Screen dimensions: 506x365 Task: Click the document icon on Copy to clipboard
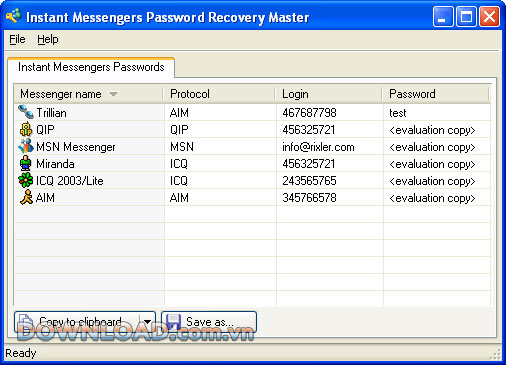[x=26, y=322]
